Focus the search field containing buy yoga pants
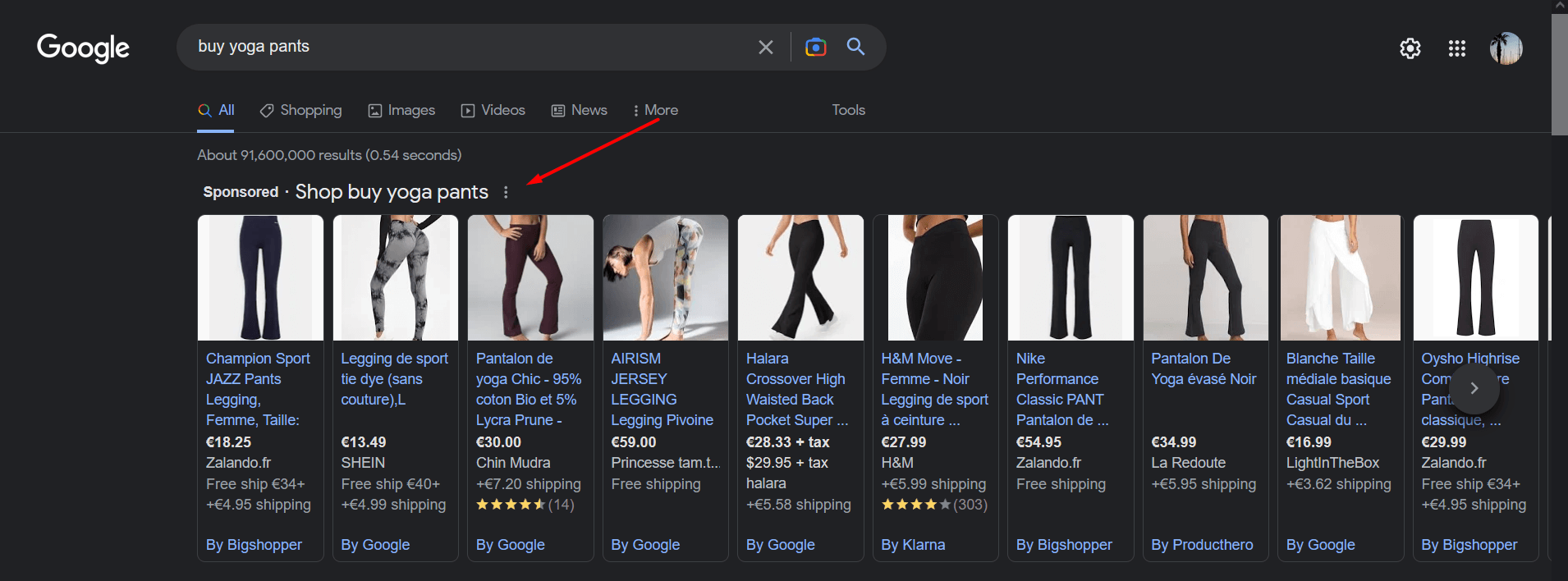The image size is (1568, 581). 468,47
